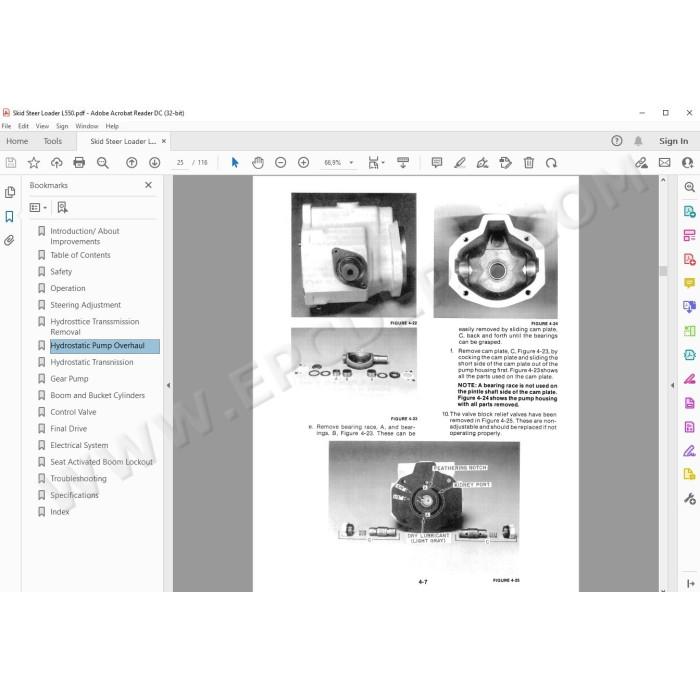Open the Boom and Bucket Cylinders bookmark
Screen dimensions: 700x700
click(x=97, y=395)
